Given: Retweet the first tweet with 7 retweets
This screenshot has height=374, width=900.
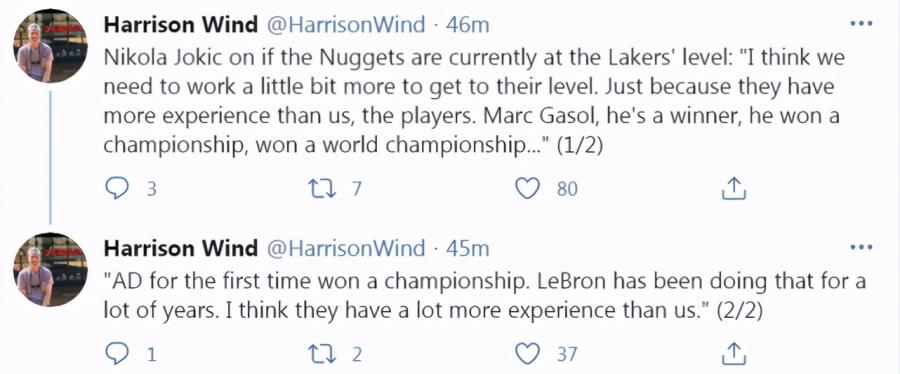Looking at the screenshot, I should [320, 188].
